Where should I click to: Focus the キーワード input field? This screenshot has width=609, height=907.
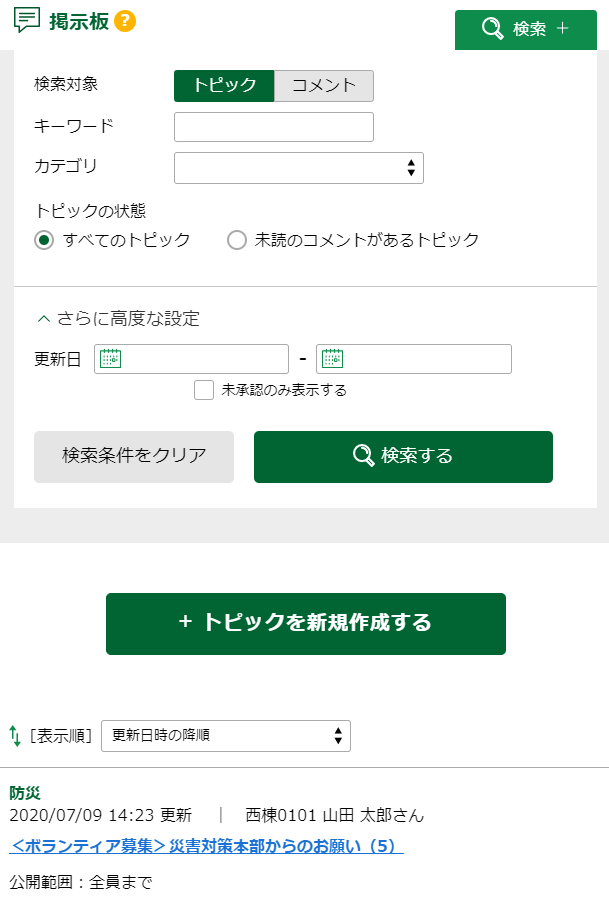273,127
